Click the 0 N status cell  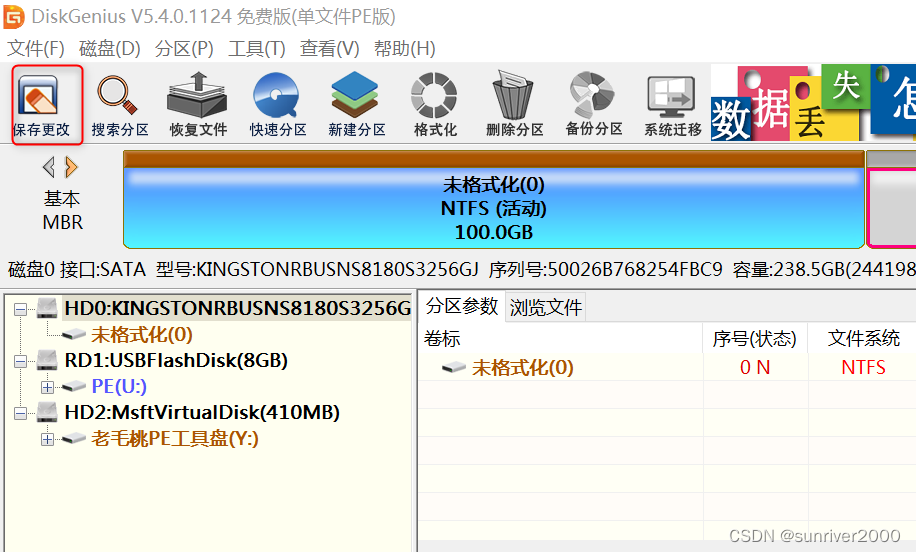[755, 367]
